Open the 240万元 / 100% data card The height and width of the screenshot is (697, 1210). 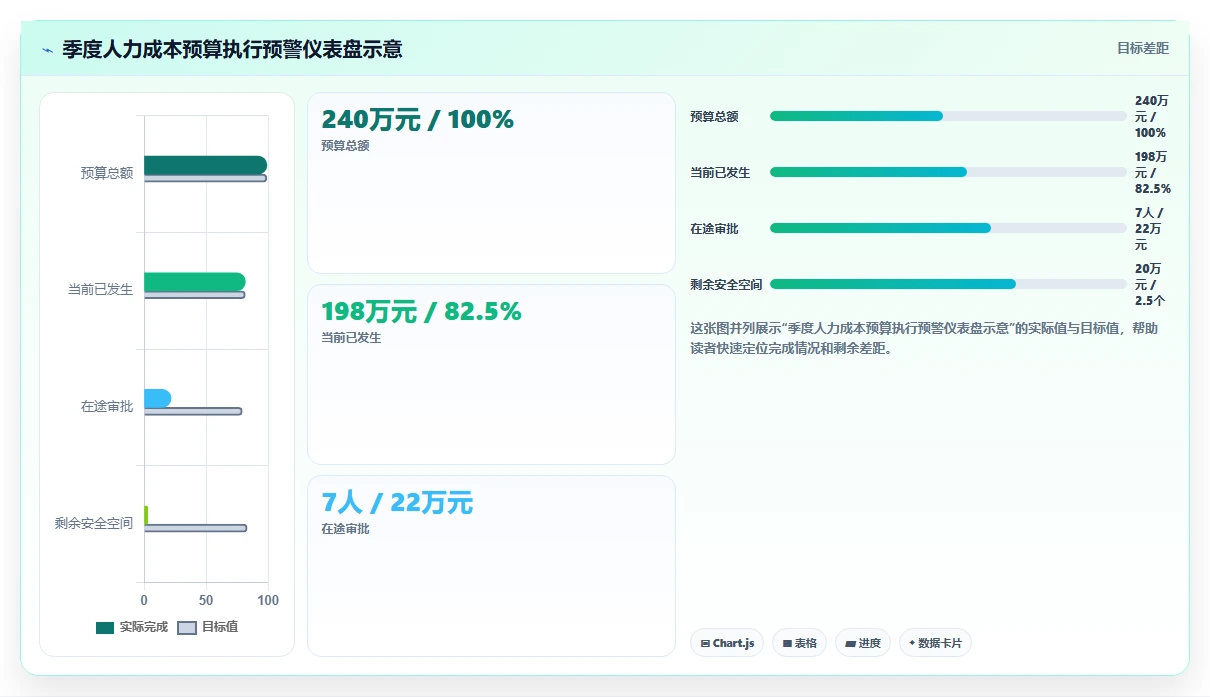pos(491,183)
